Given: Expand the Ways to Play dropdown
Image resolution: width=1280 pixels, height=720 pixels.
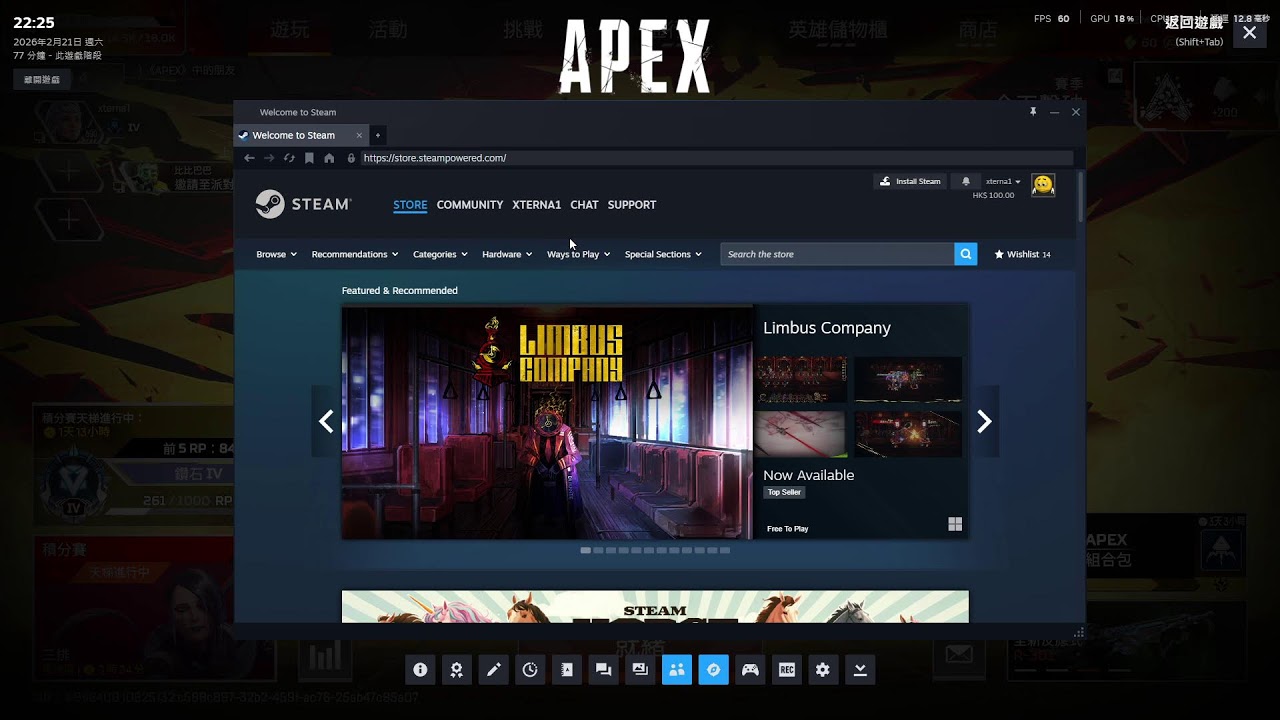Looking at the screenshot, I should coord(578,254).
